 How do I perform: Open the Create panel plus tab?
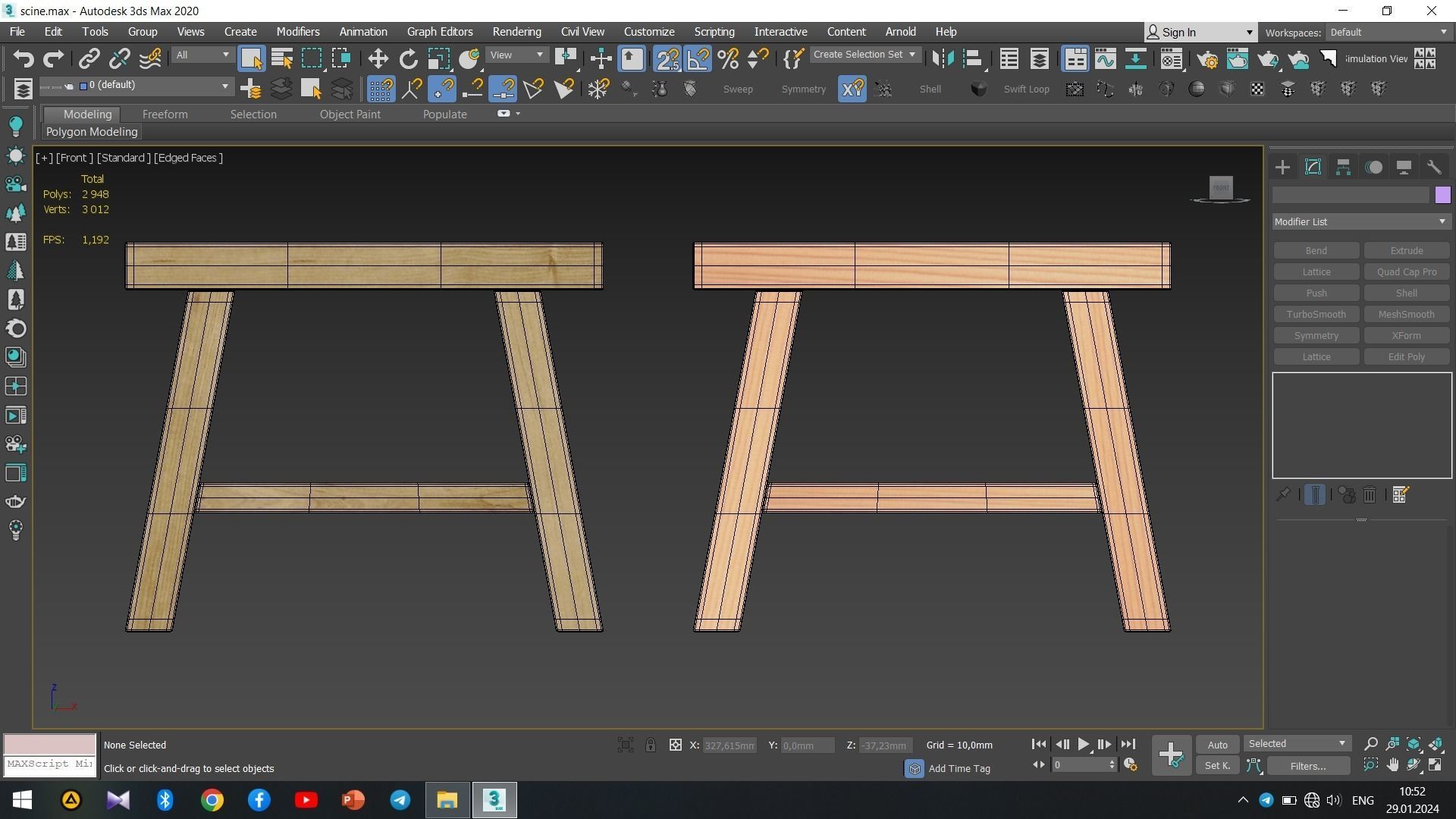coord(1282,168)
